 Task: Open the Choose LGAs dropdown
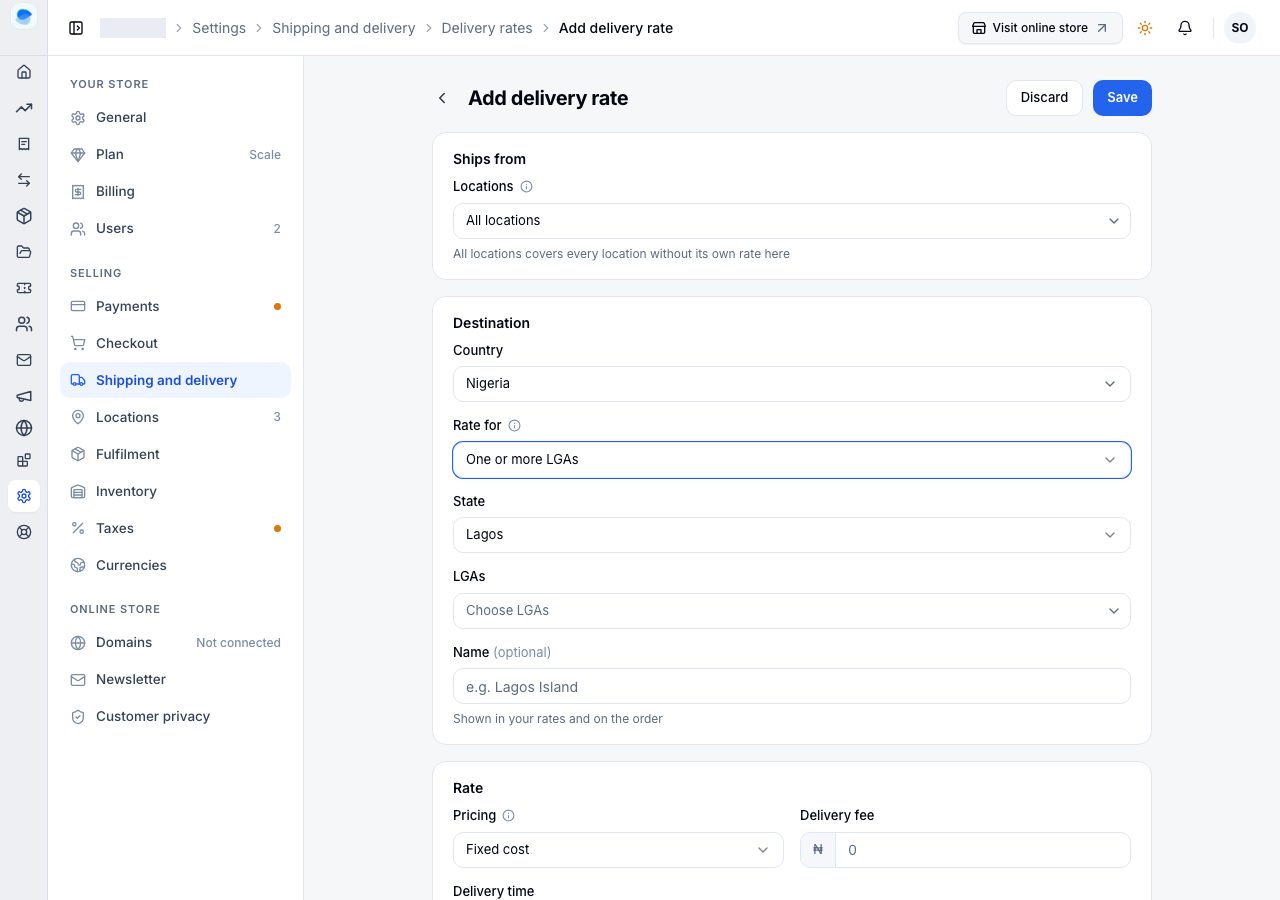pos(792,611)
